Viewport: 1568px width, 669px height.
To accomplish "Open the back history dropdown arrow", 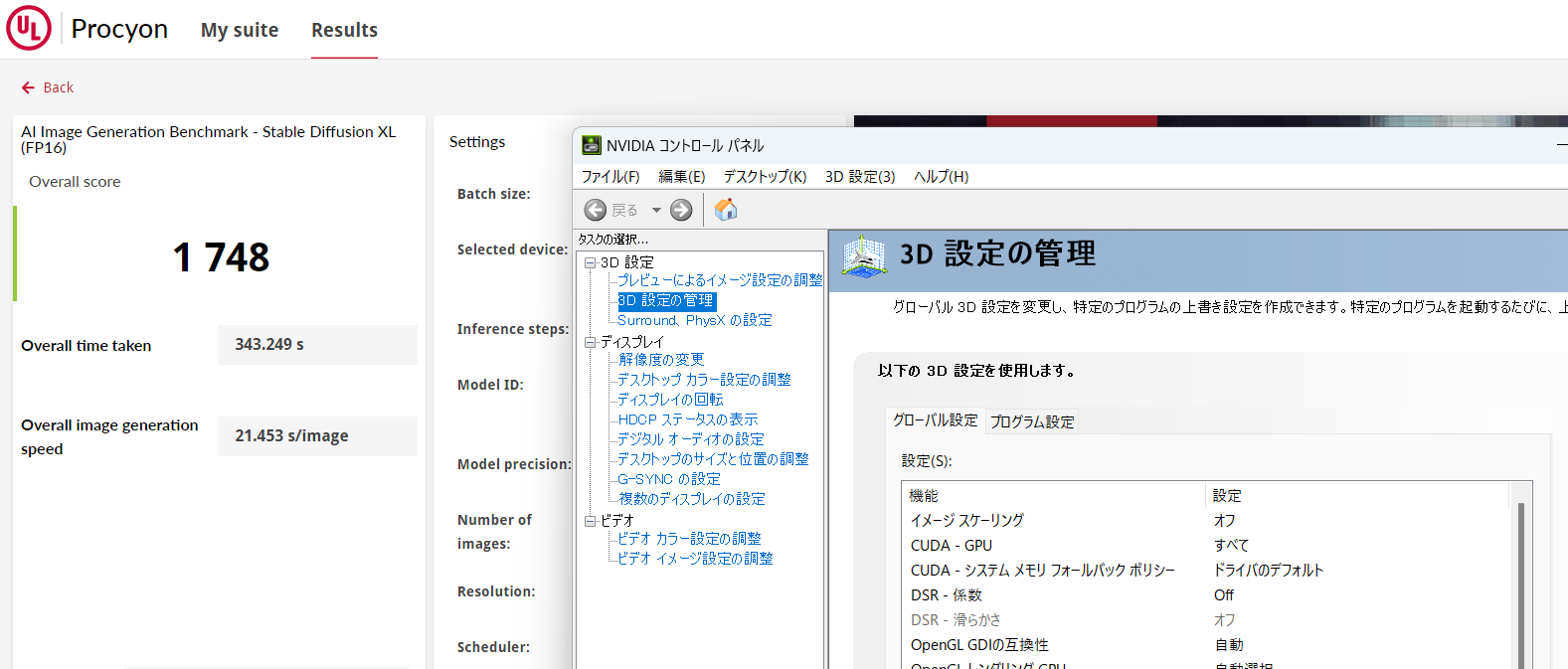I will point(656,210).
